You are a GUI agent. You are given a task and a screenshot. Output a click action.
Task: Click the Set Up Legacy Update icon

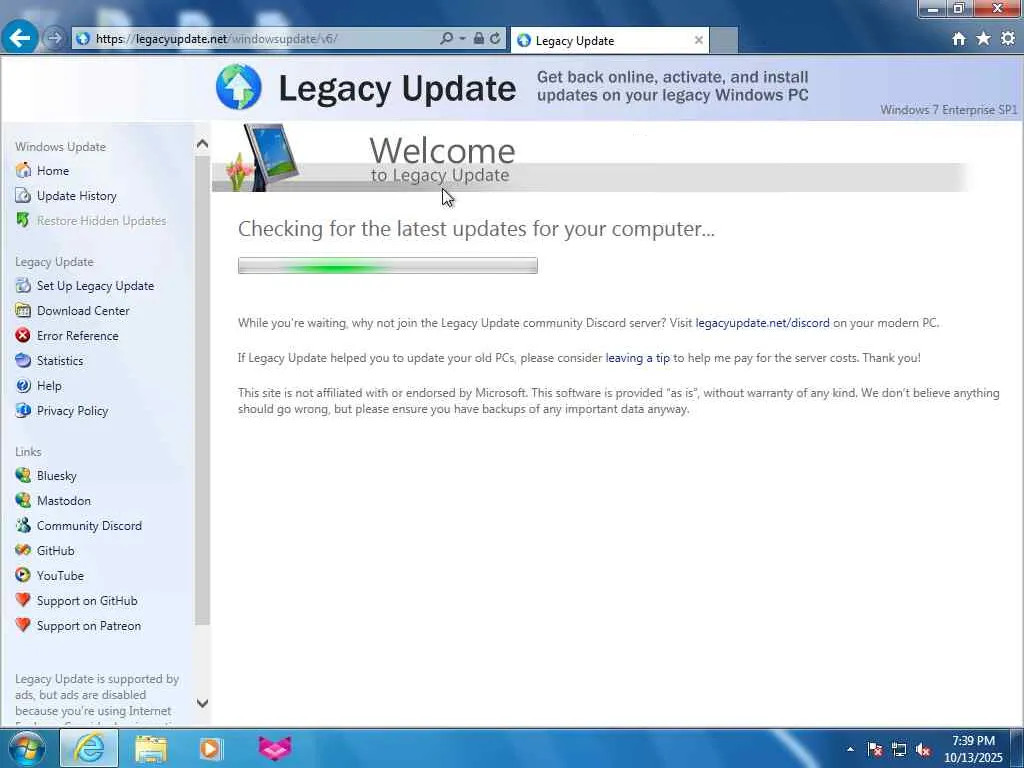click(24, 285)
